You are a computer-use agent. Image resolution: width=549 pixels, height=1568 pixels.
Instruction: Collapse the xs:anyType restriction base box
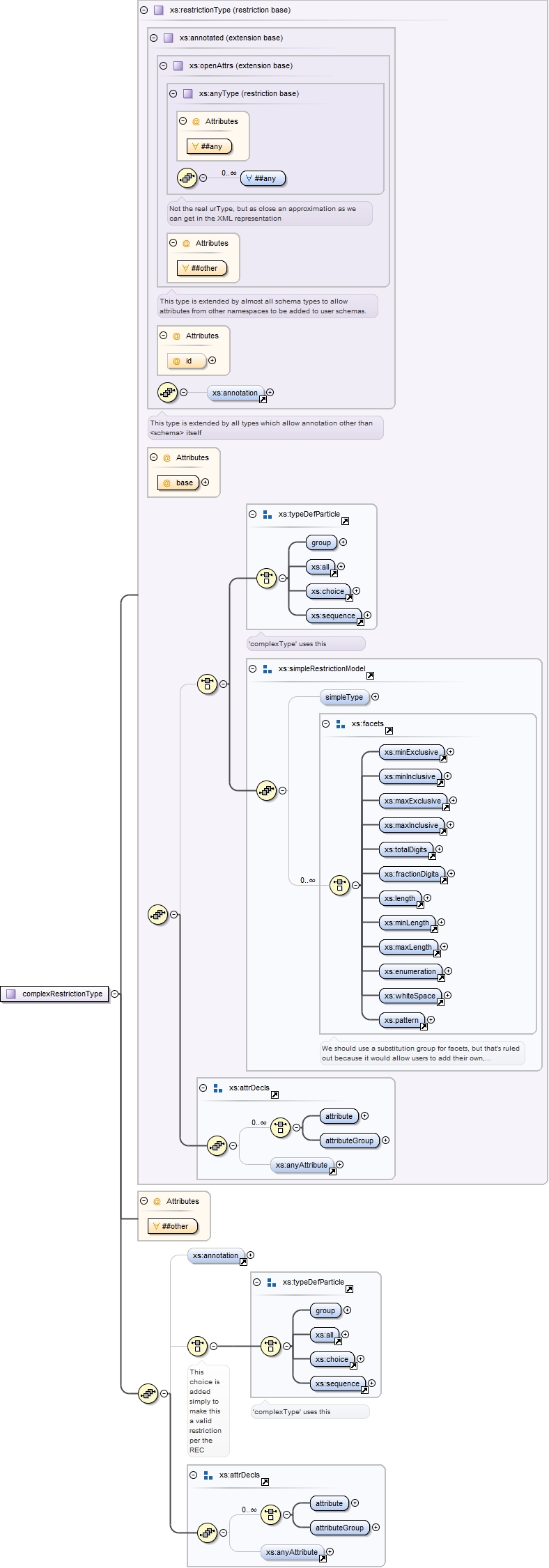click(x=173, y=94)
